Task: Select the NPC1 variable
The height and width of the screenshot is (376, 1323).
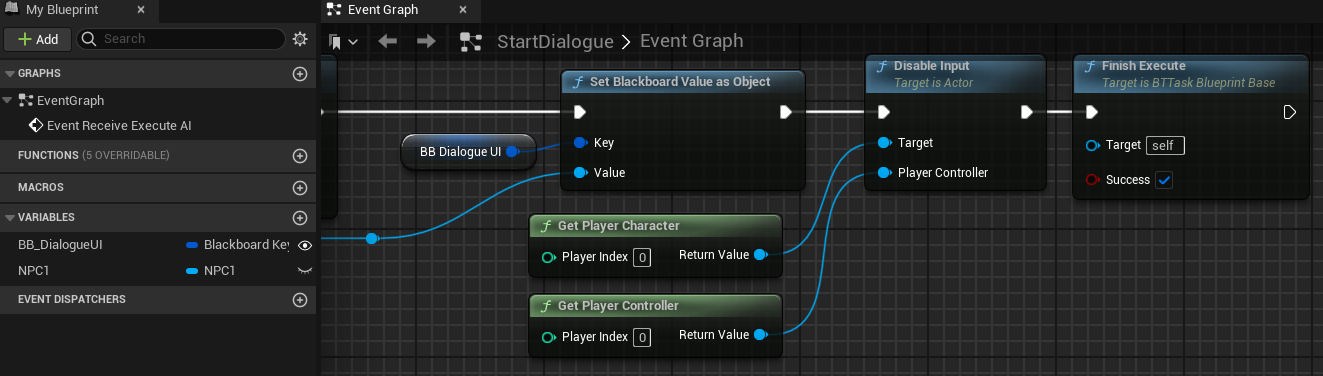Action: click(x=34, y=270)
